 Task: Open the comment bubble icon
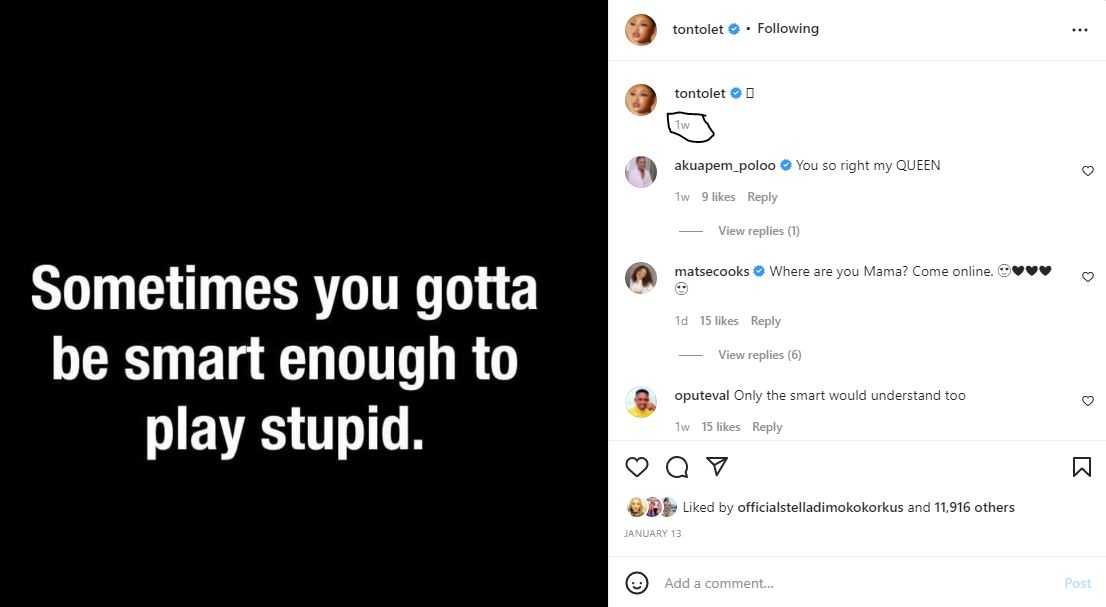(677, 467)
